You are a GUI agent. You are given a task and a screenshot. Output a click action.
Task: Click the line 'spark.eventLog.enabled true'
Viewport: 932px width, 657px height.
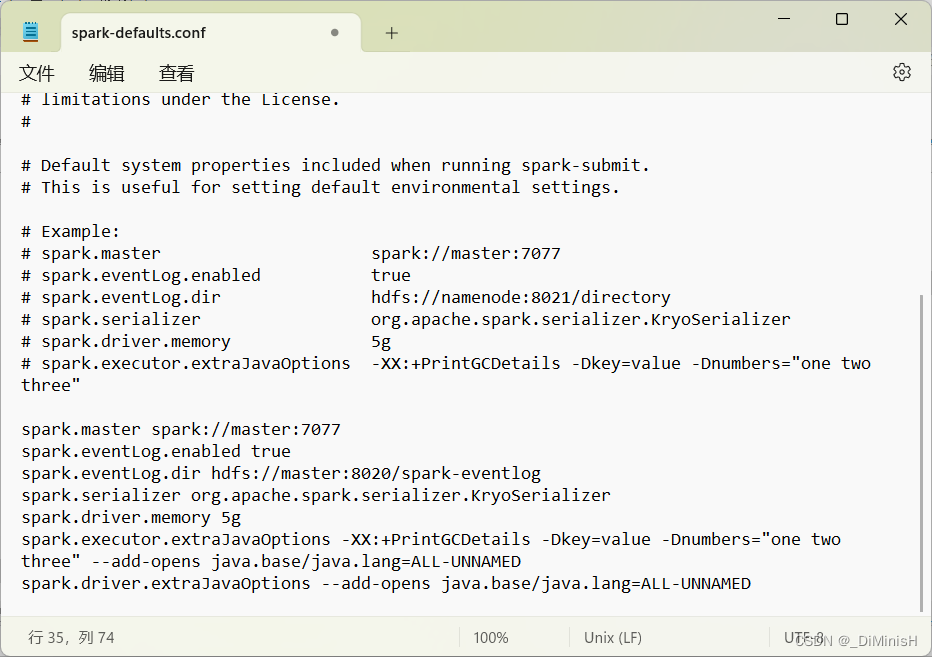click(x=156, y=451)
